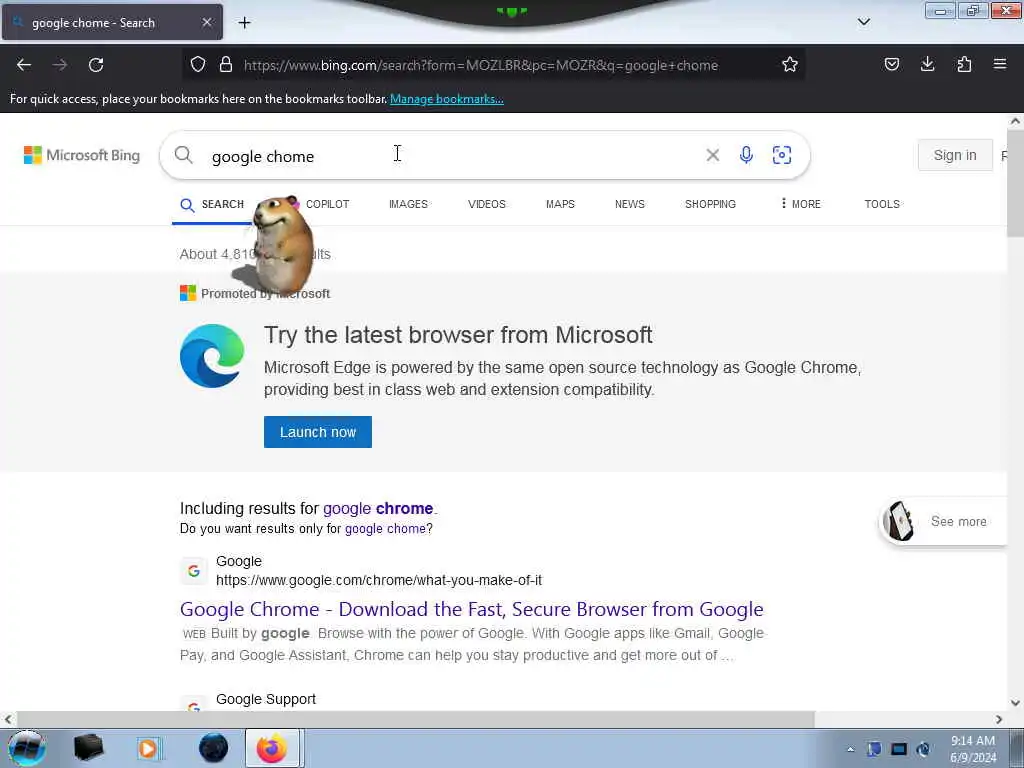Click the Bing search magnifier icon
Image resolution: width=1024 pixels, height=768 pixels.
184,155
